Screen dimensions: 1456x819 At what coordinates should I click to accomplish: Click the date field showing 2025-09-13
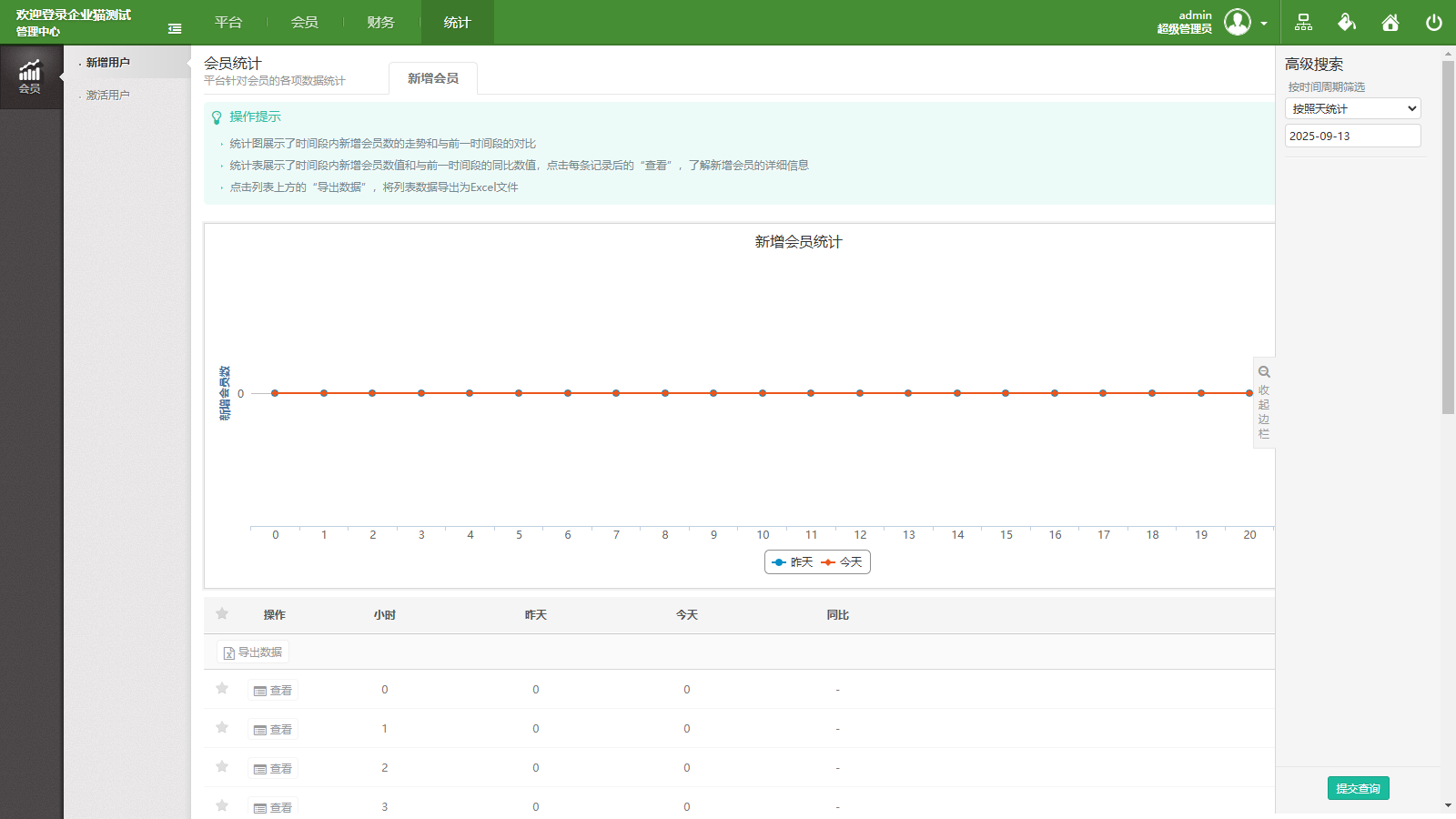(x=1351, y=136)
